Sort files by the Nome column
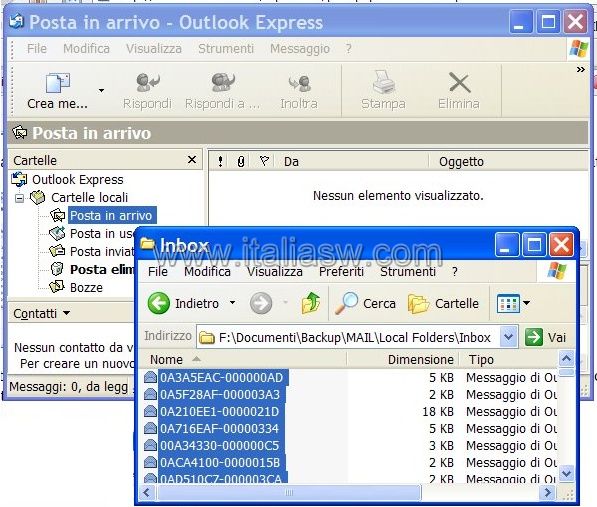597x507 pixels. 243,359
